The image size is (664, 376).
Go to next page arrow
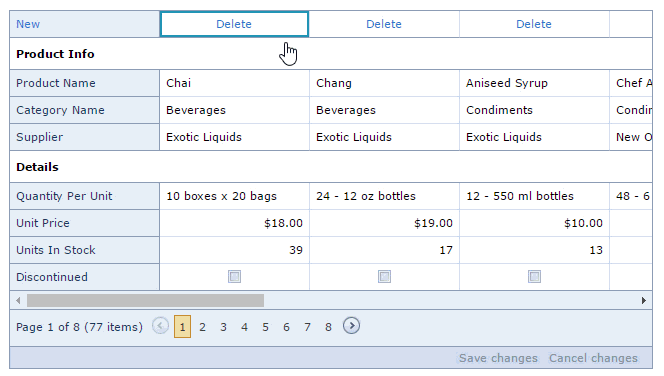coord(351,326)
